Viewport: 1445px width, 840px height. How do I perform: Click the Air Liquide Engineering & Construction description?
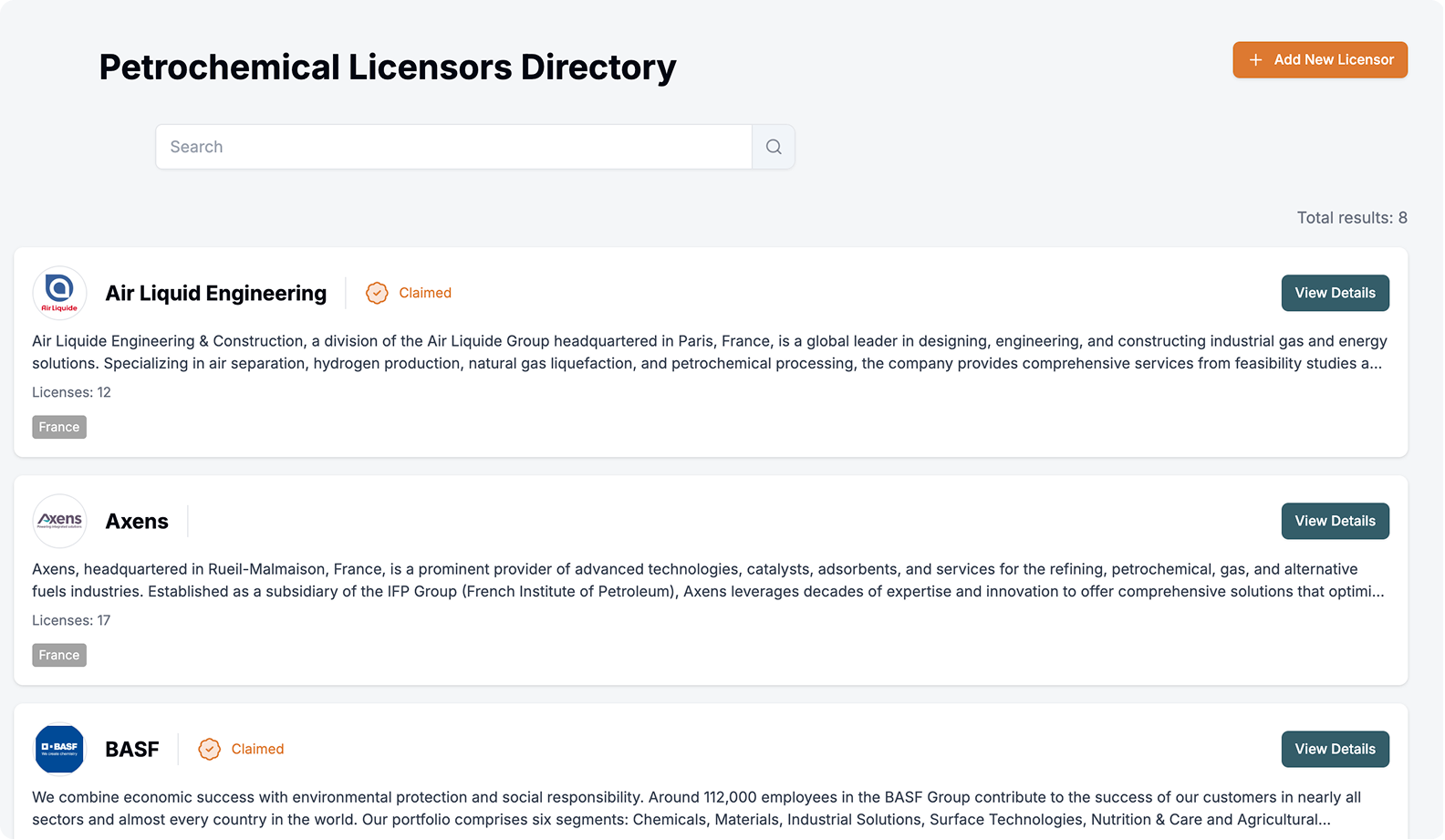pos(710,352)
